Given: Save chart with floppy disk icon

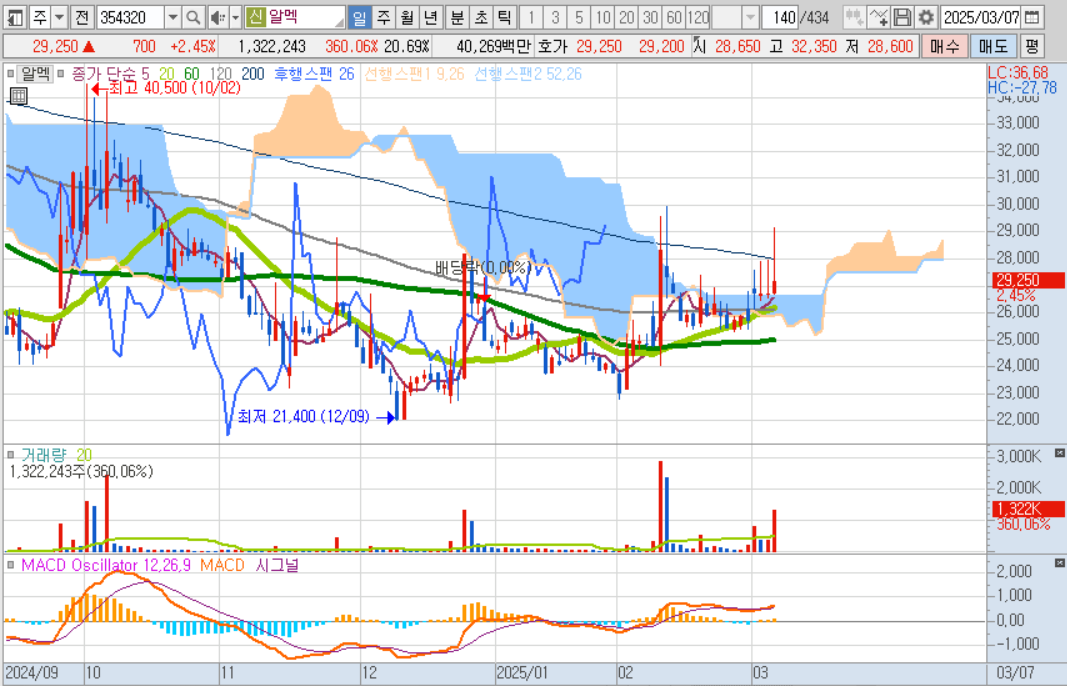Looking at the screenshot, I should (x=902, y=17).
